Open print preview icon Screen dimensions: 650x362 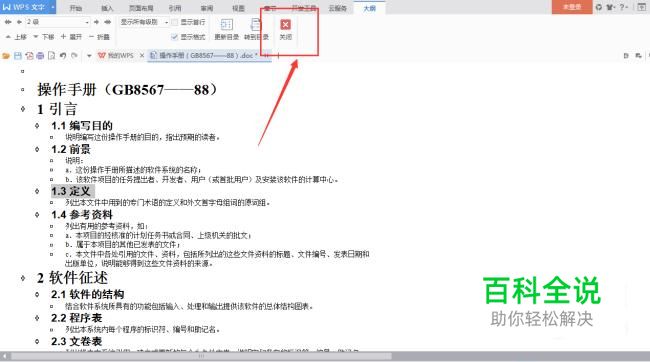click(x=51, y=56)
